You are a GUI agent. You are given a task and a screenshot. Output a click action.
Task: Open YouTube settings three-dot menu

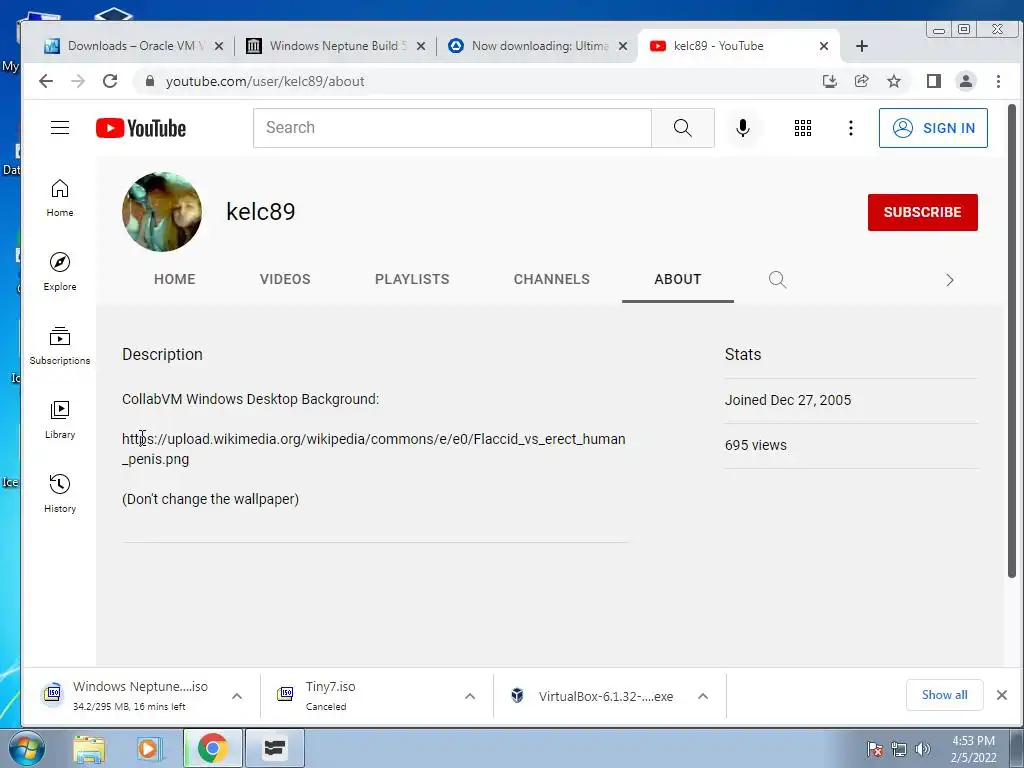(850, 128)
